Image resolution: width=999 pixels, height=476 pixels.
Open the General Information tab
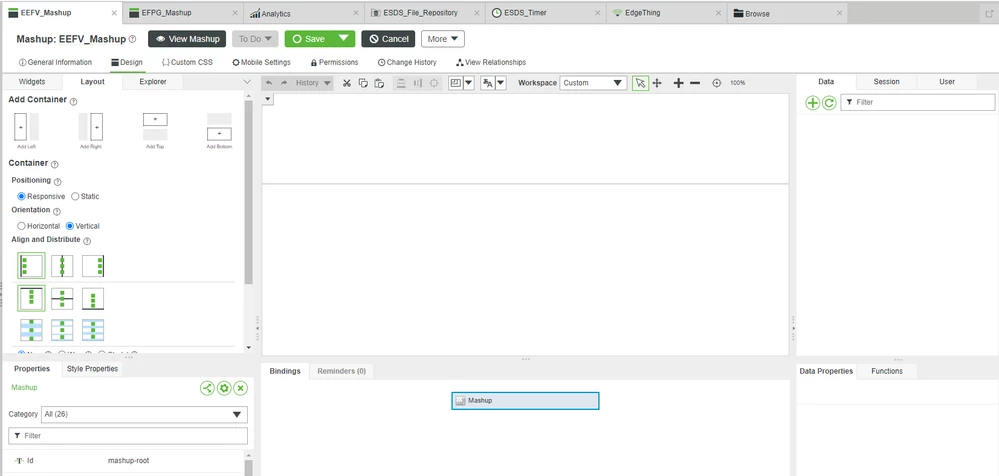(55, 62)
